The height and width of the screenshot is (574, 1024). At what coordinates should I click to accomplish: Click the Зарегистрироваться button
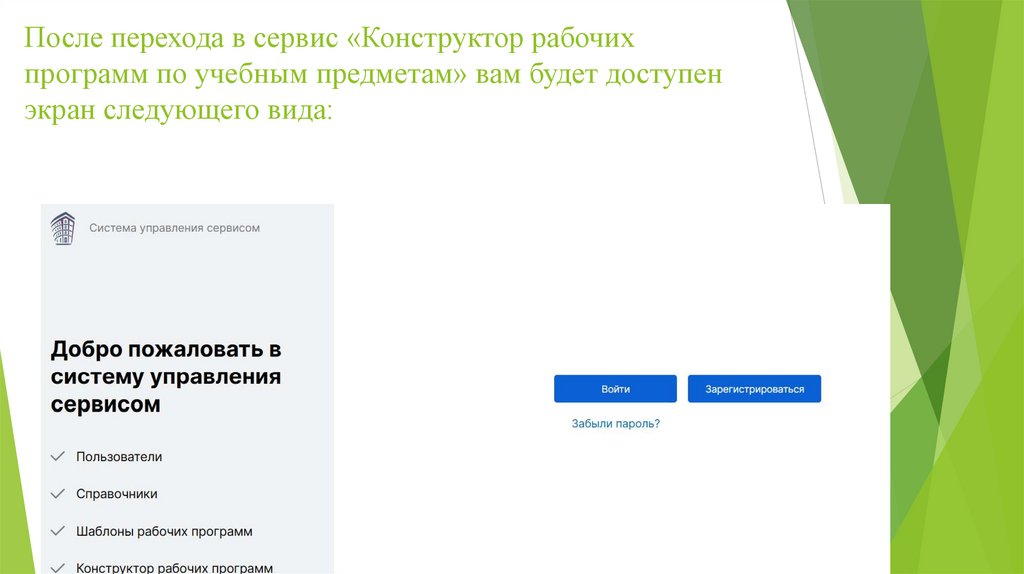pos(754,389)
